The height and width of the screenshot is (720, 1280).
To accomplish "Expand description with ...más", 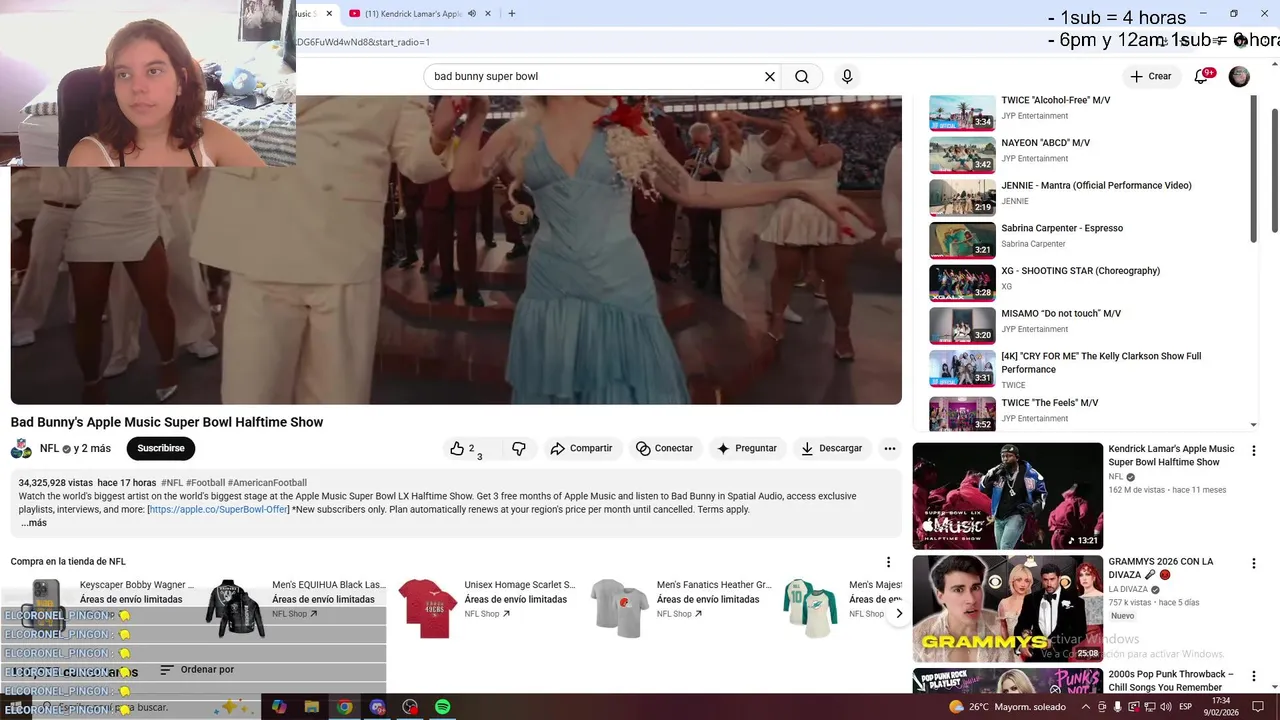I will [33, 523].
